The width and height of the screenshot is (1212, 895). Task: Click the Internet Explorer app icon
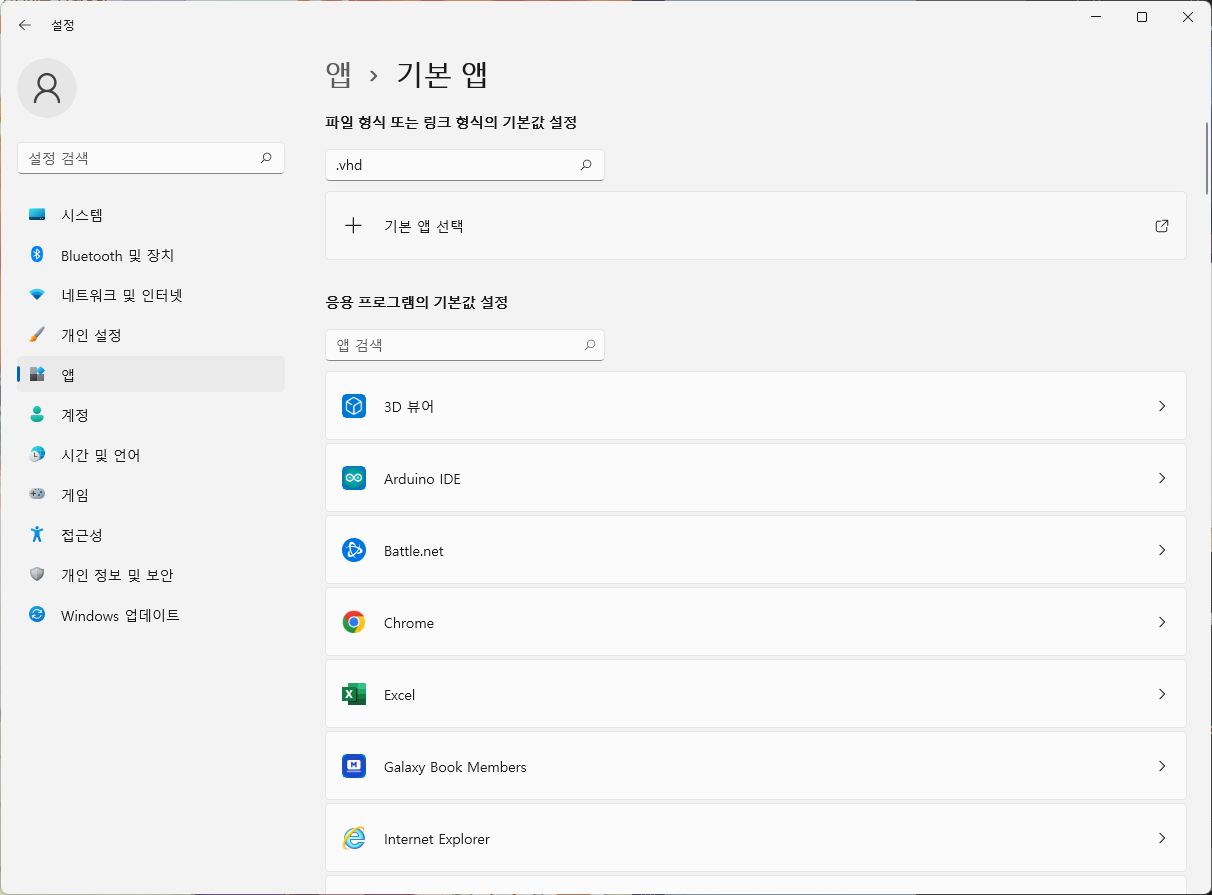click(x=354, y=838)
